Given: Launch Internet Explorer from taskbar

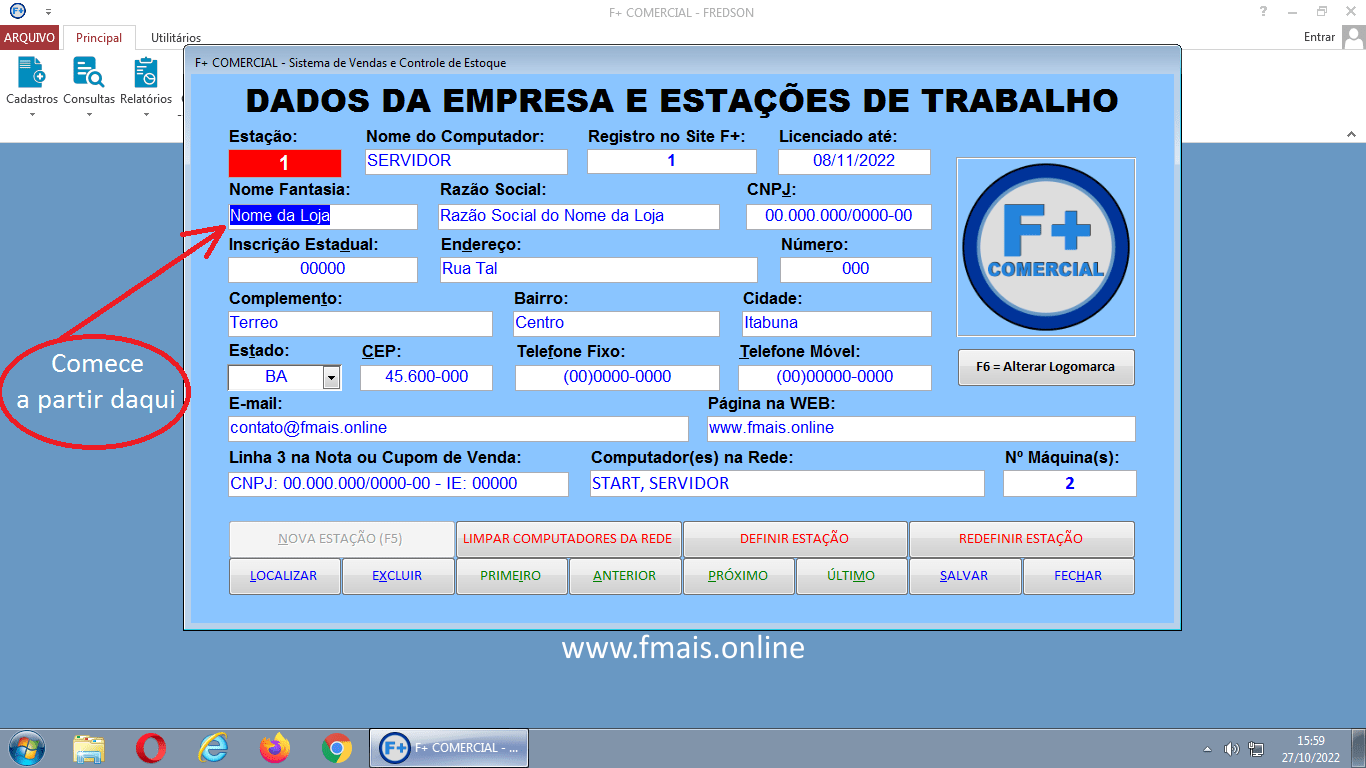Looking at the screenshot, I should [213, 748].
